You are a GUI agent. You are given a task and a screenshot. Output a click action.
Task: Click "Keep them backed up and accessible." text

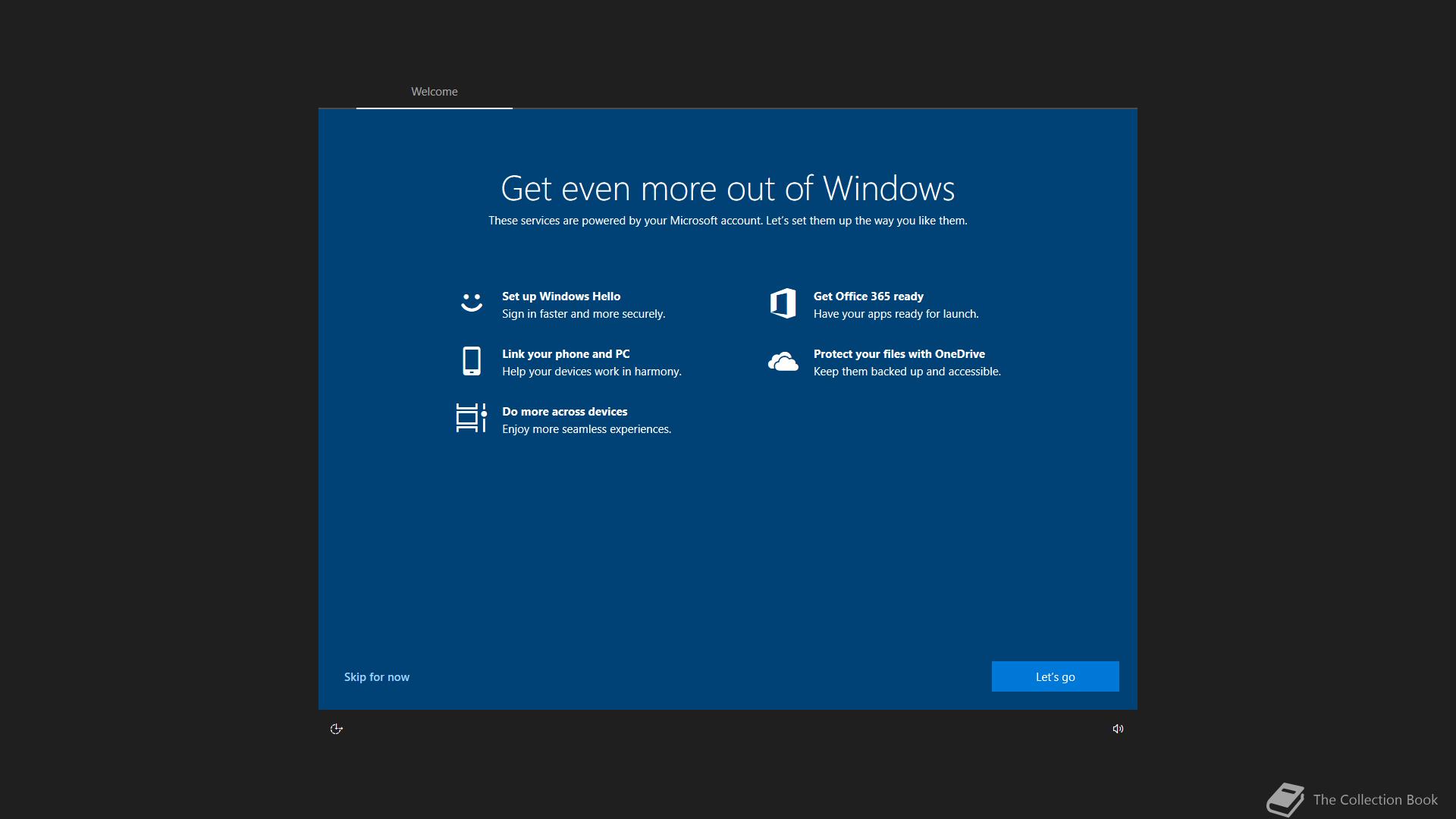click(907, 372)
